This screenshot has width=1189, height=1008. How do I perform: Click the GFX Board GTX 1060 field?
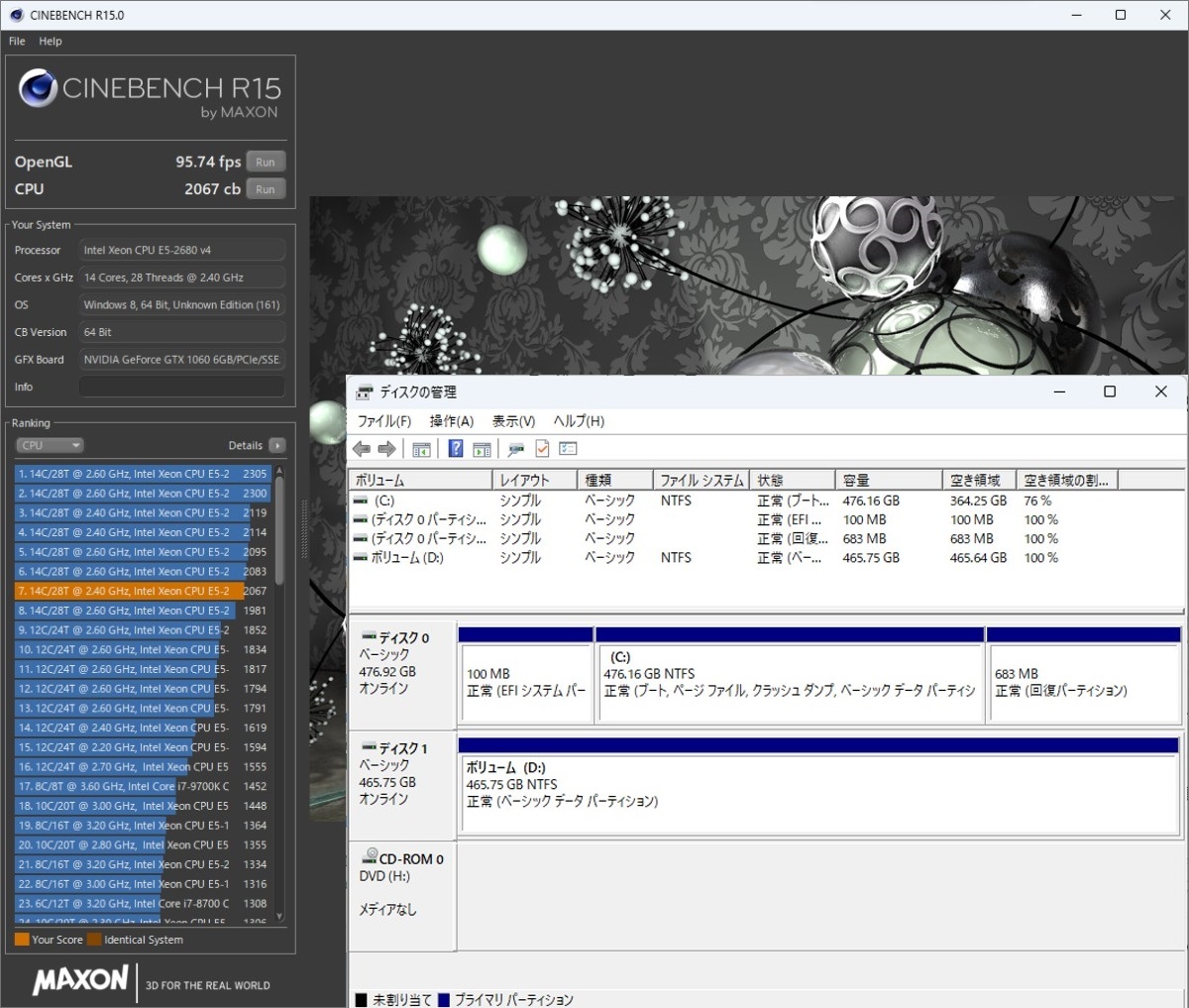pyautogui.click(x=182, y=360)
